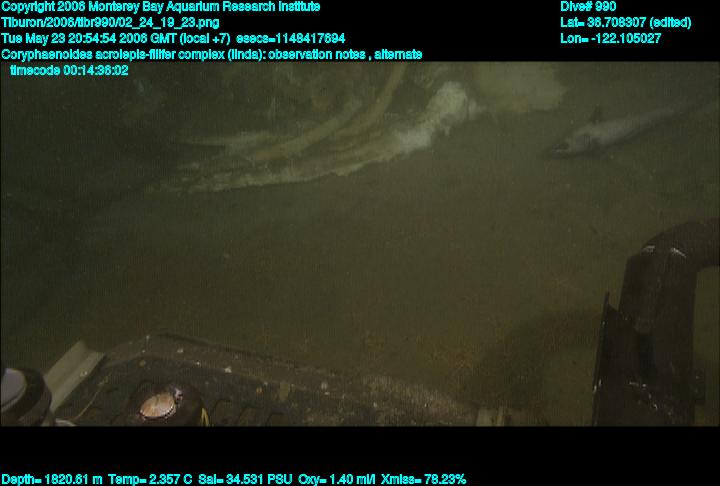720x486 pixels.
Task: Select the Lat= 36.708307 reading
Action: [626, 22]
